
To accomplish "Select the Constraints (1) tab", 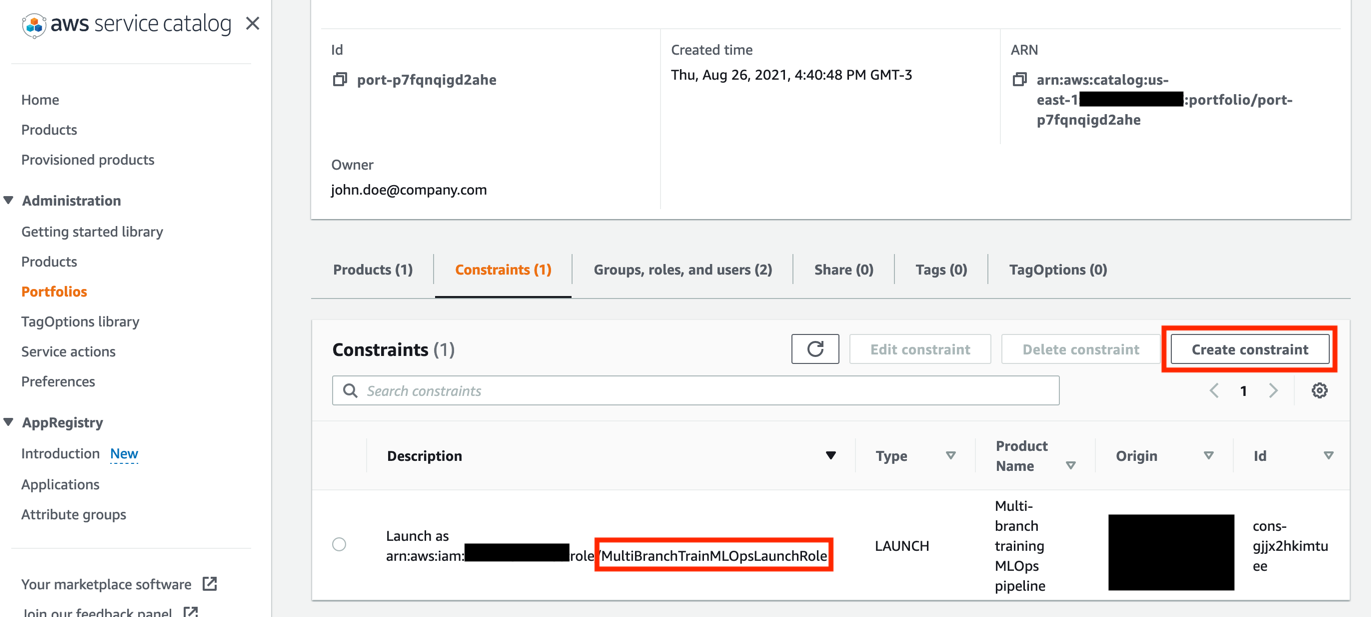I will [503, 270].
